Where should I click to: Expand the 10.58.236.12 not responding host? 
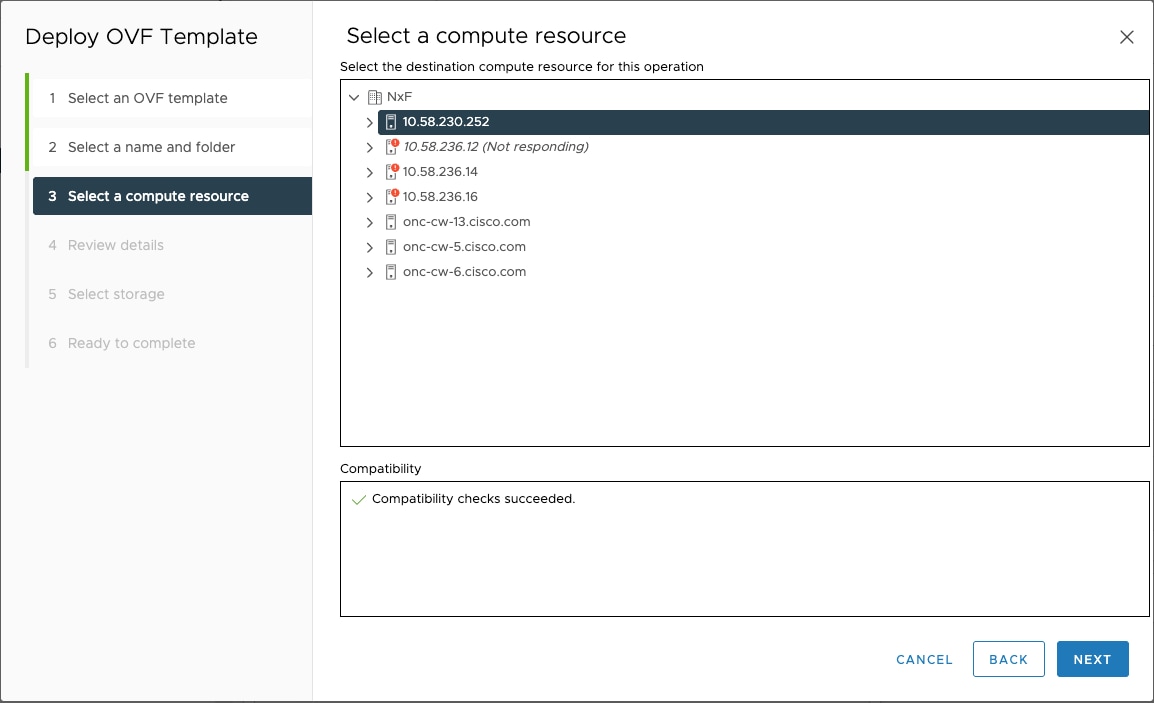pyautogui.click(x=369, y=147)
